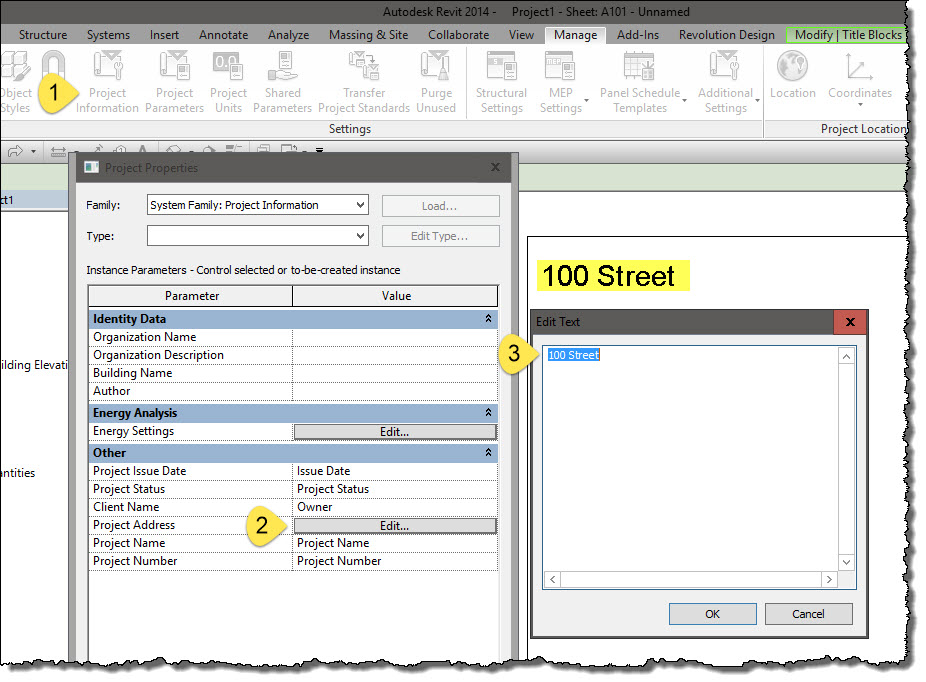Click the Redo arrow in quick toolbar
Viewport: 926px width, 682px height.
(15, 151)
